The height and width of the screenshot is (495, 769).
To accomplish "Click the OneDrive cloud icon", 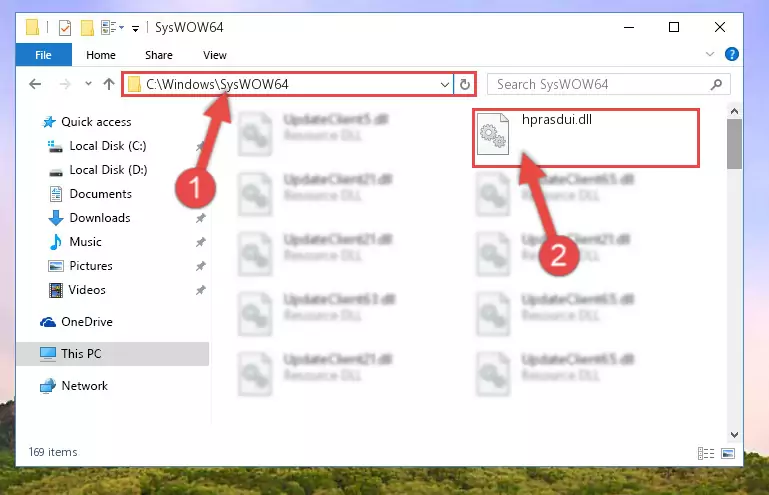I will point(48,322).
